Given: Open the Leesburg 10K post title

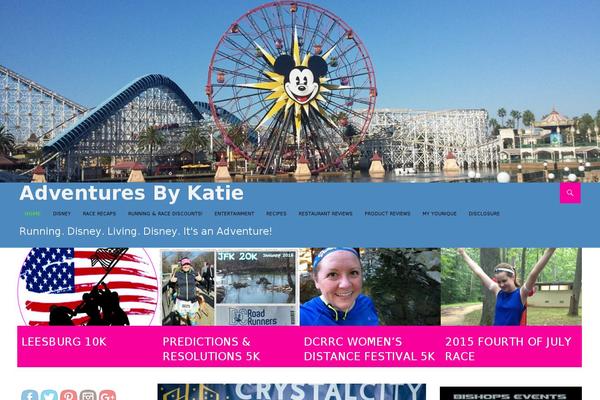Looking at the screenshot, I should 64,342.
